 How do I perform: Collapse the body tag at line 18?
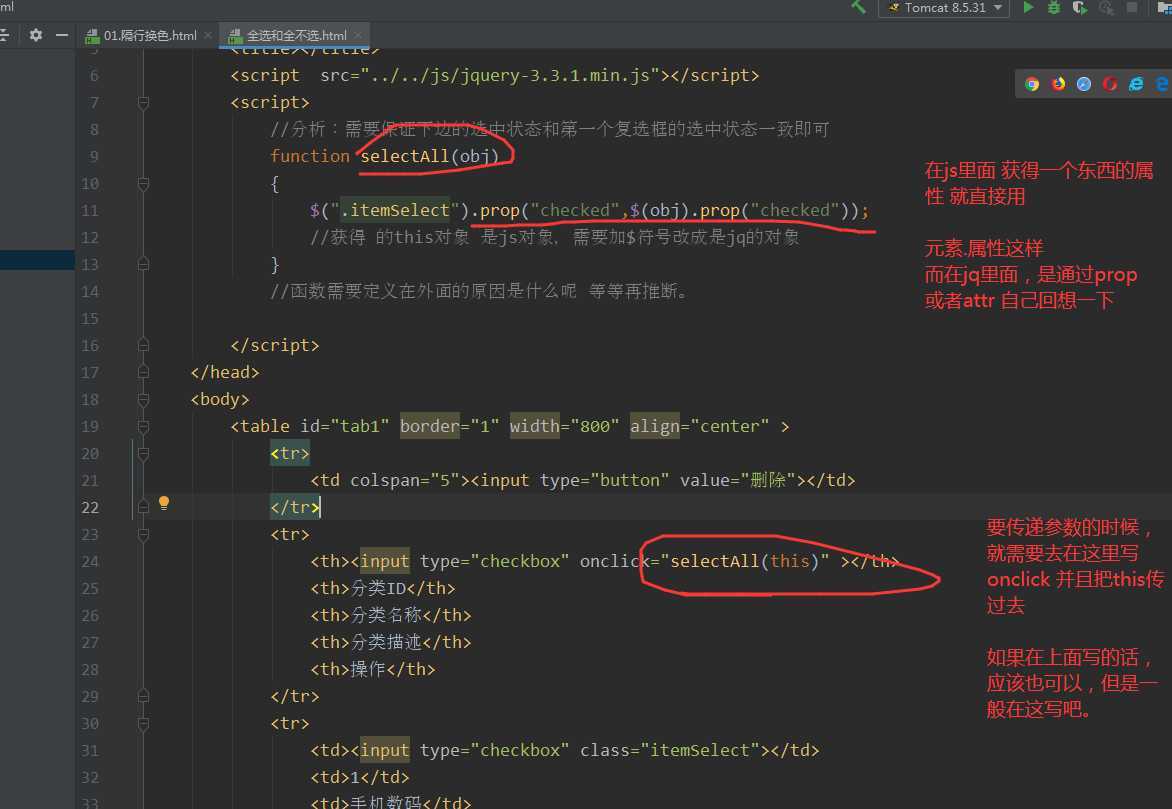144,399
